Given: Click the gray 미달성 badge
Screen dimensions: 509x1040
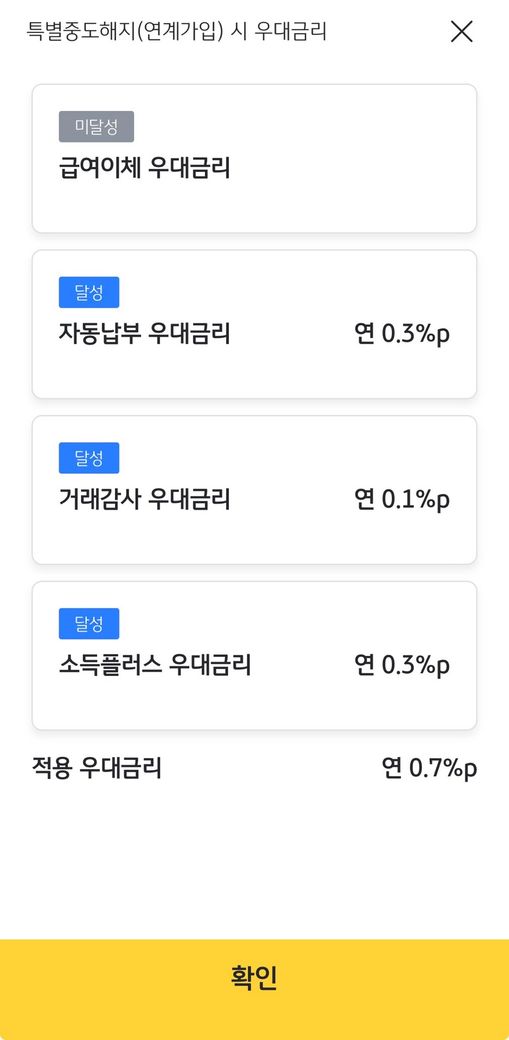Looking at the screenshot, I should [96, 127].
